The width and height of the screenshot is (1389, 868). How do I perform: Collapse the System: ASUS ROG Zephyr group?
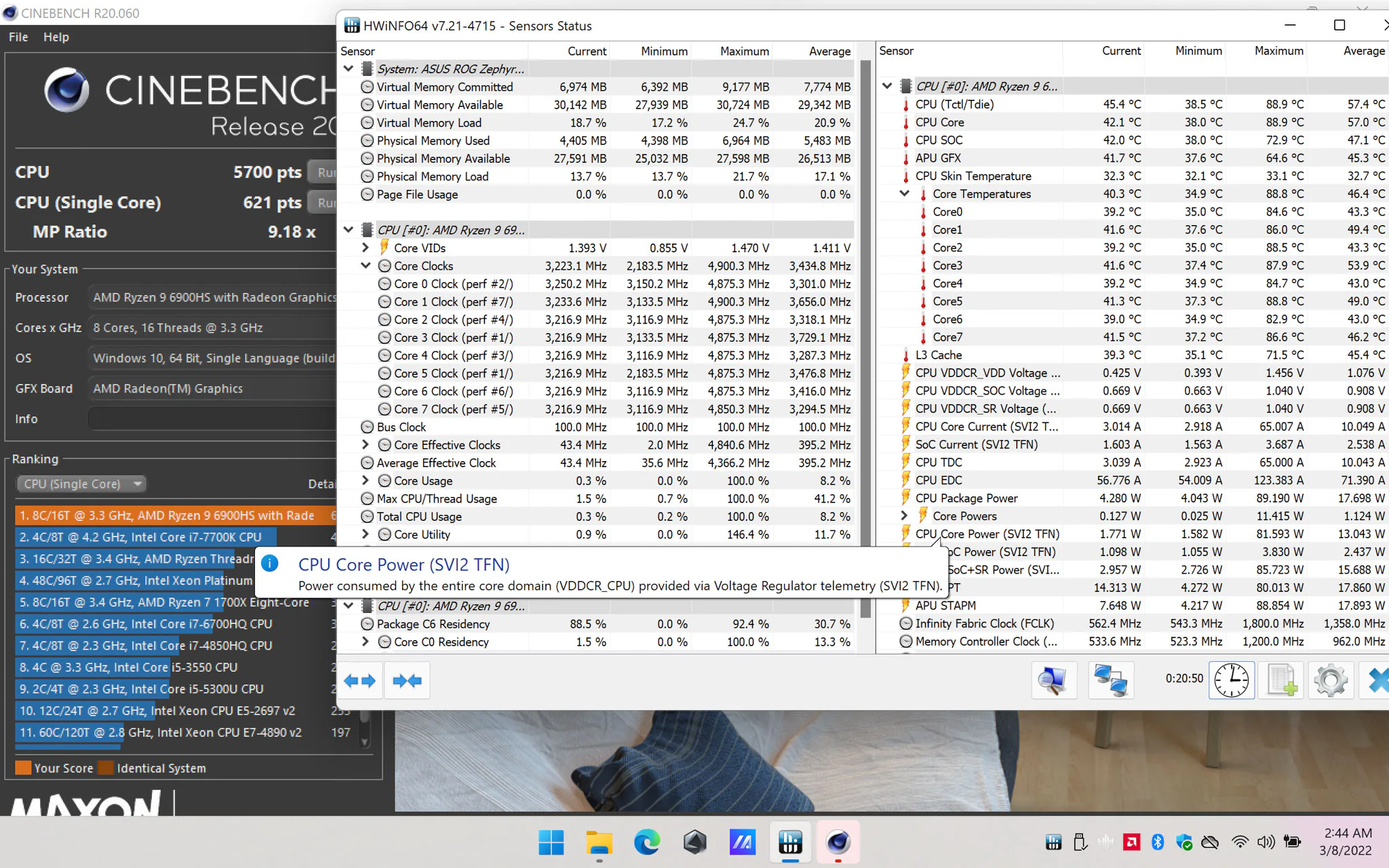click(x=349, y=68)
